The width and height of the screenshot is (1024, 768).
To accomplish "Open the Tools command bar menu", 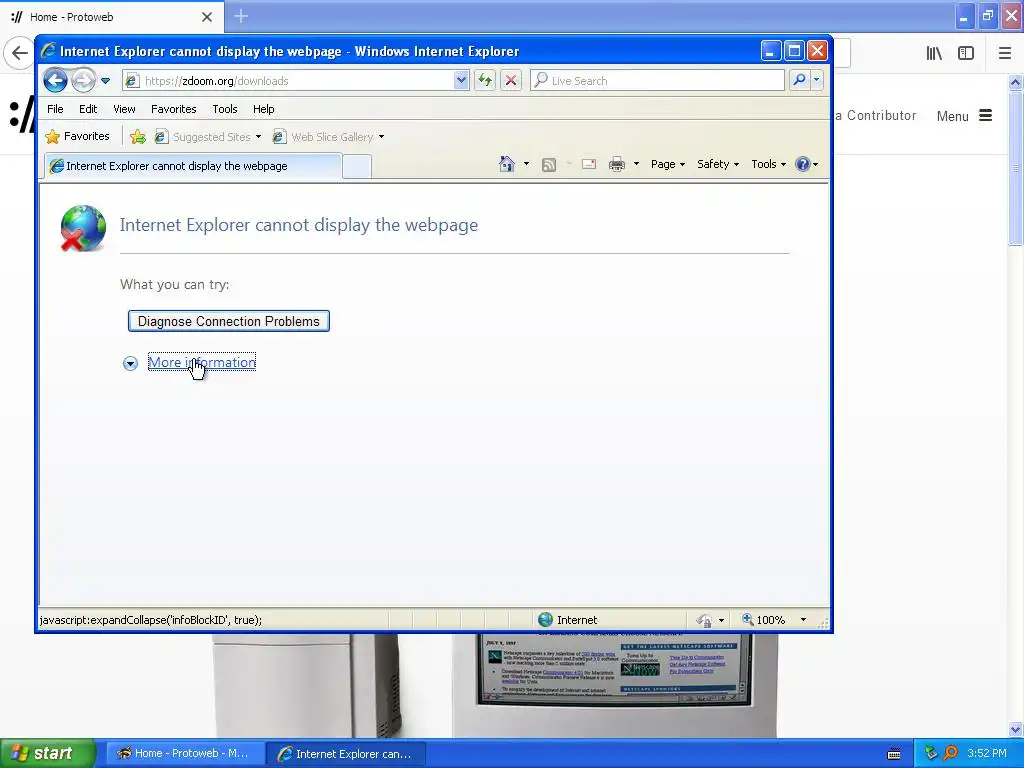I will click(x=768, y=164).
